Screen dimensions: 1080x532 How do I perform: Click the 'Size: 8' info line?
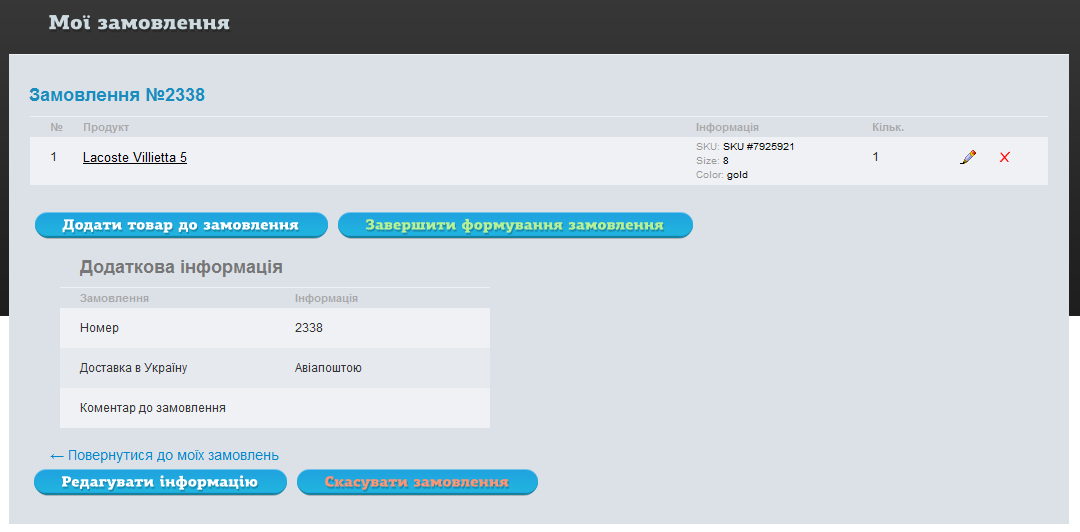click(712, 161)
